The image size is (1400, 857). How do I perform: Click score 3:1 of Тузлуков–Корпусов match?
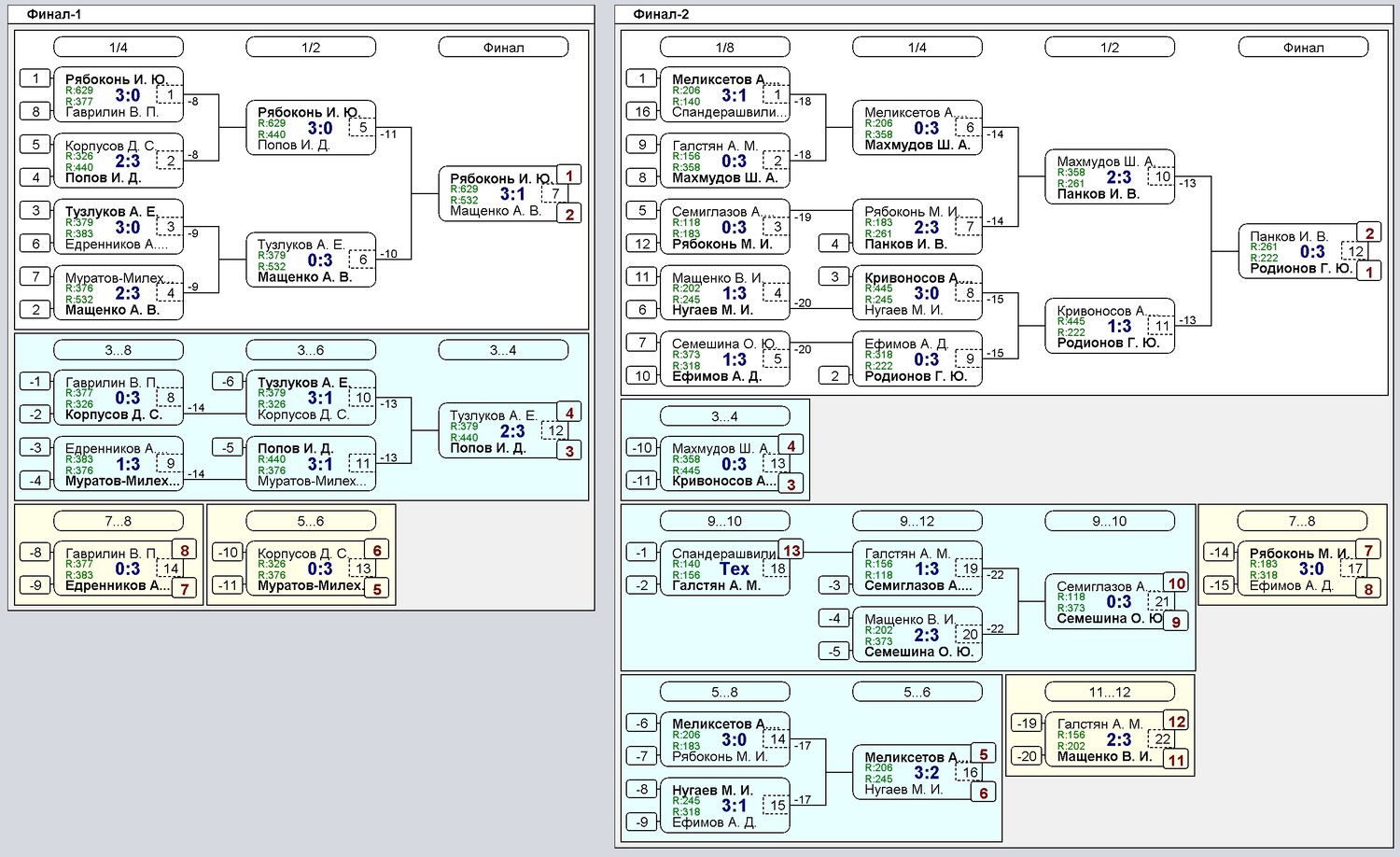(320, 398)
